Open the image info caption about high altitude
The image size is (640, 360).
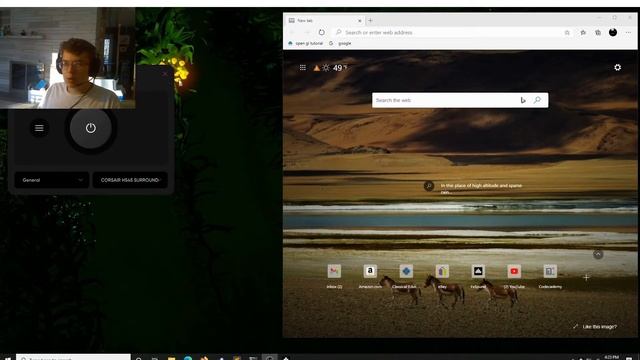[475, 187]
